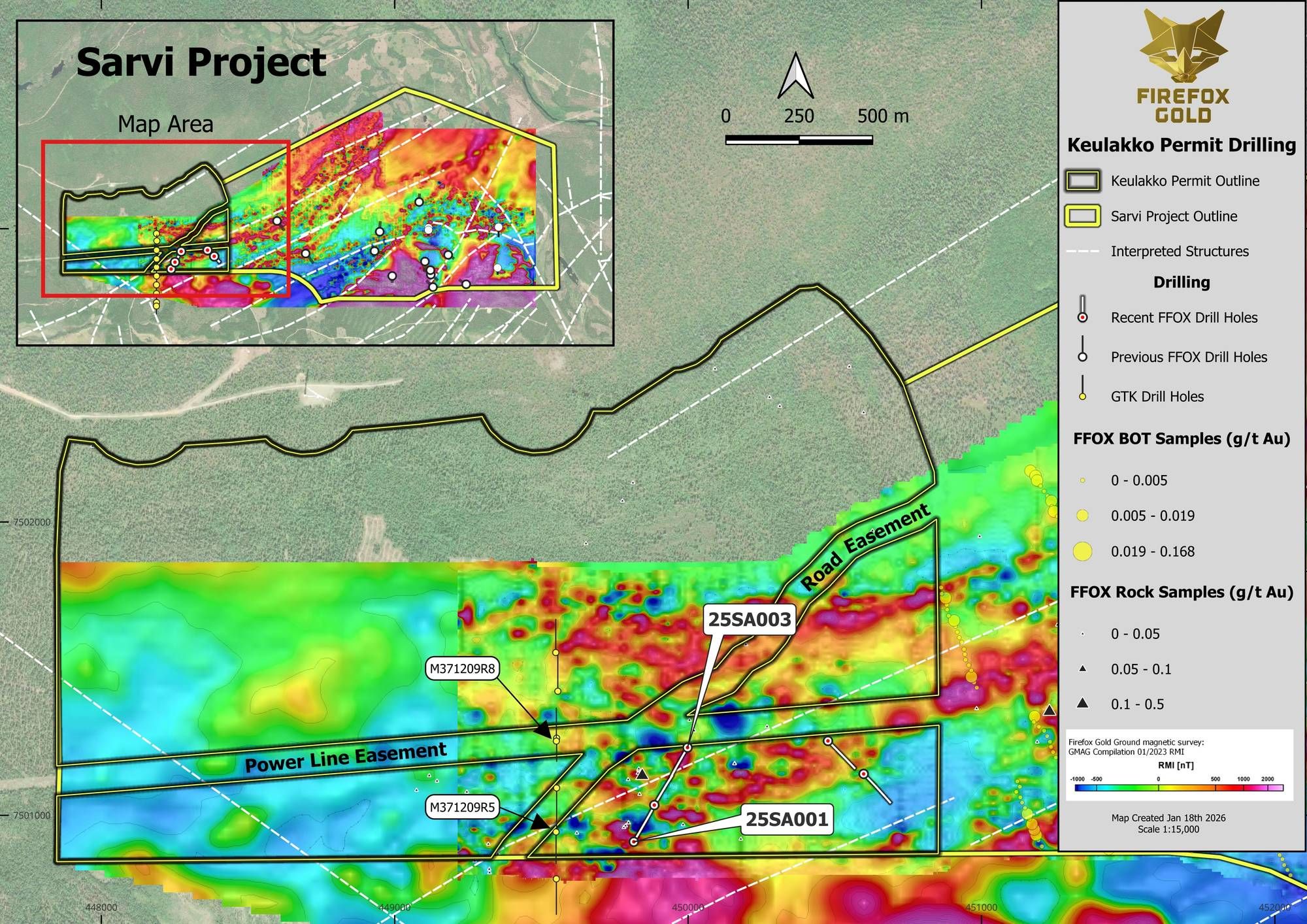Click the Sarvi Project title
Image resolution: width=1307 pixels, height=924 pixels.
[201, 63]
